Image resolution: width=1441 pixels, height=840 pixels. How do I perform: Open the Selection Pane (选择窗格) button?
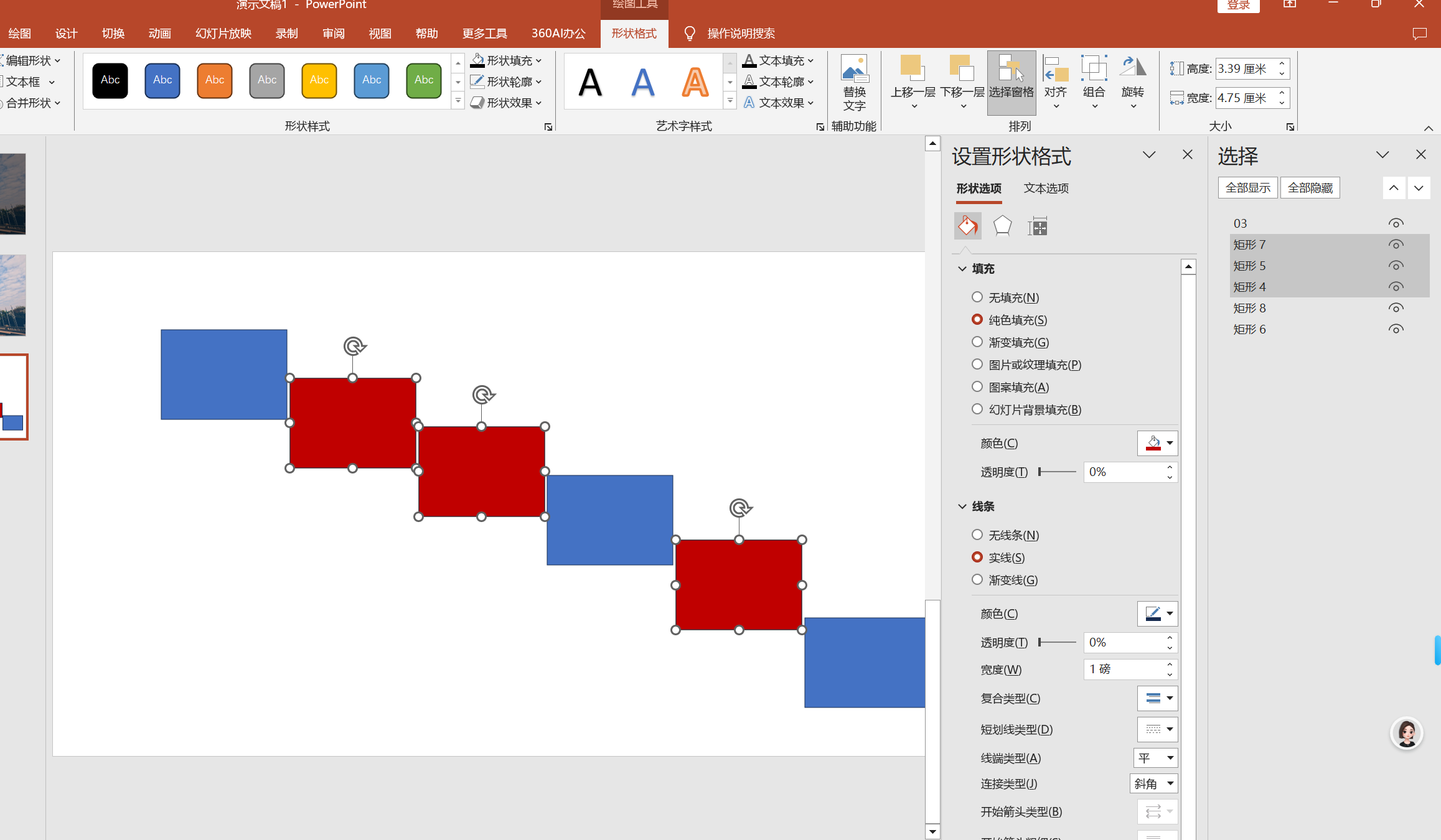(x=1011, y=82)
